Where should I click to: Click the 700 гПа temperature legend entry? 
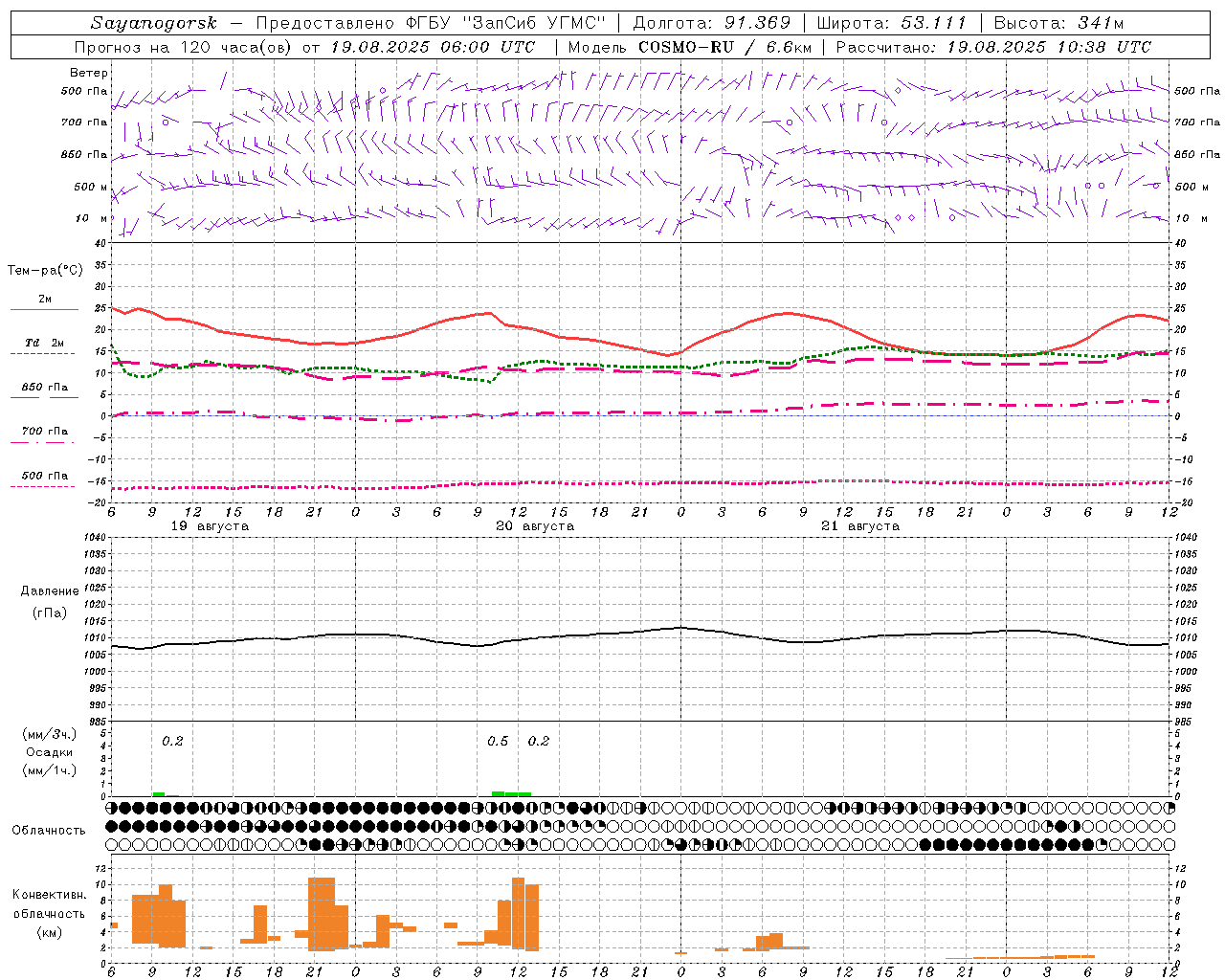coord(45,432)
